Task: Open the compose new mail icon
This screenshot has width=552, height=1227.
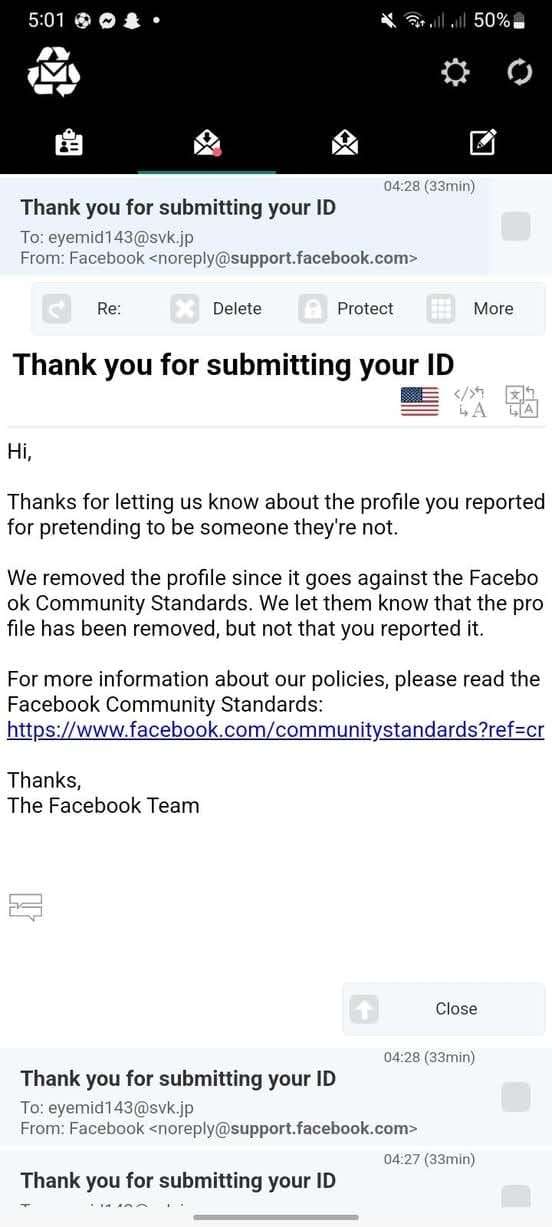Action: click(x=484, y=143)
